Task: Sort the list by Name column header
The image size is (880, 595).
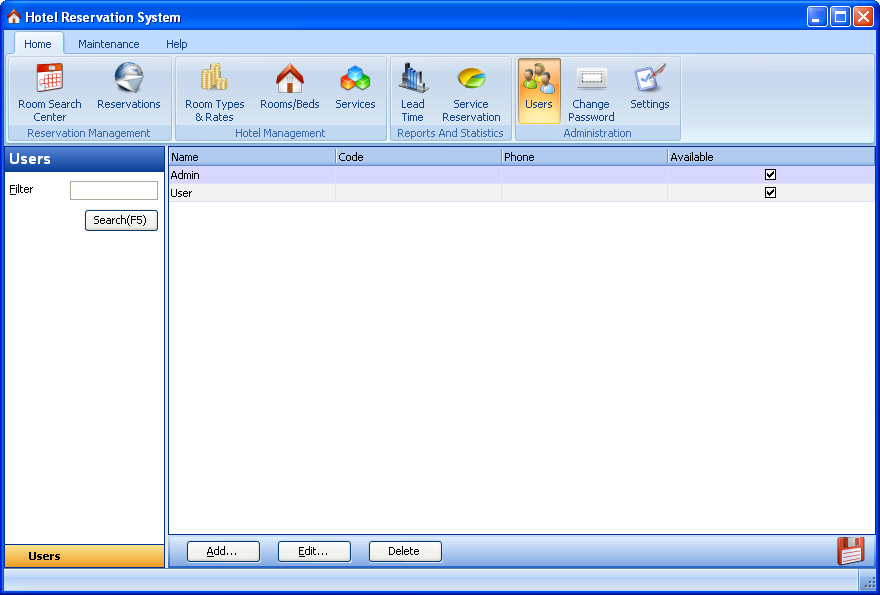Action: click(x=251, y=157)
